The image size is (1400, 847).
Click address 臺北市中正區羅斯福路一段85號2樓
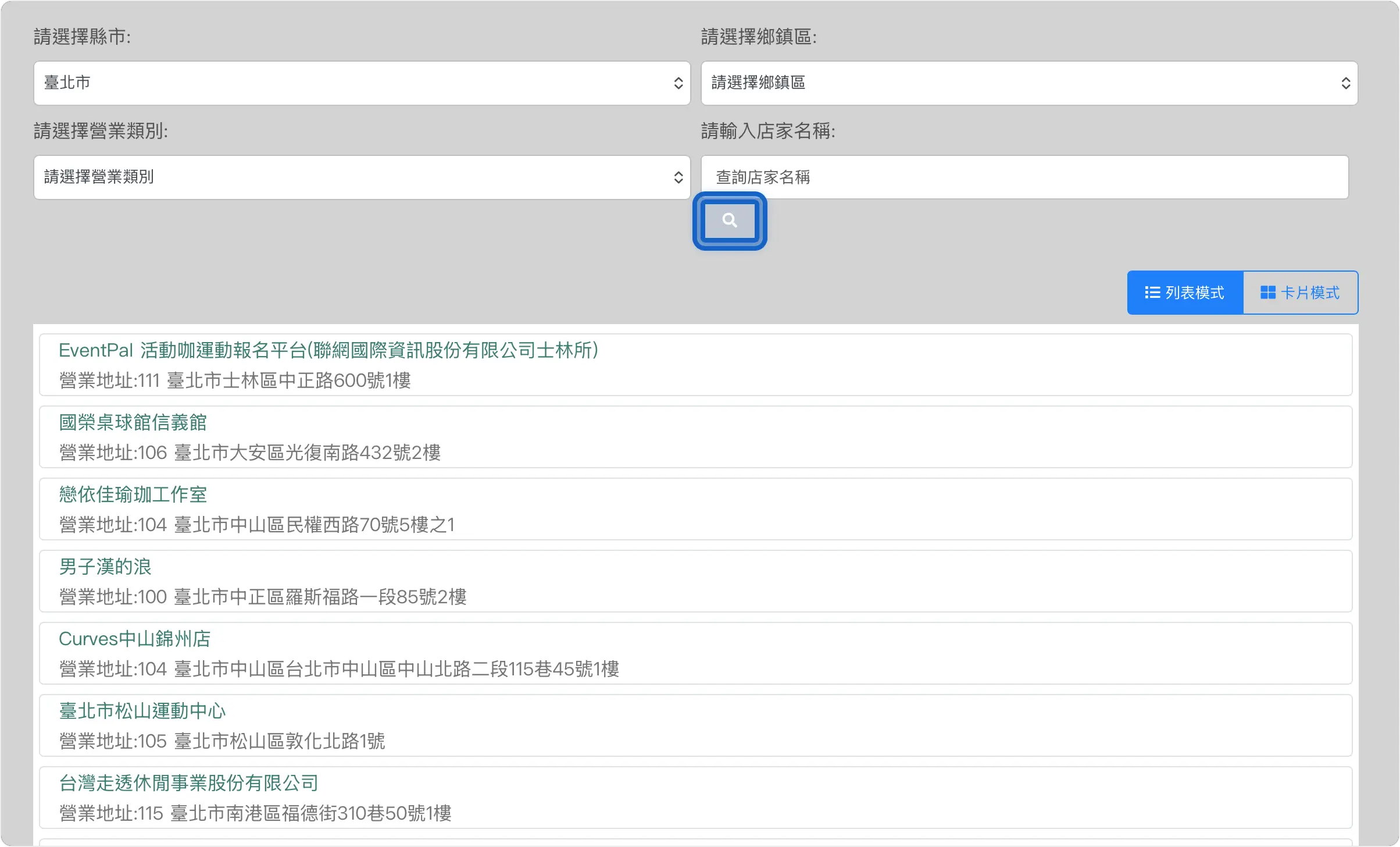click(x=320, y=597)
